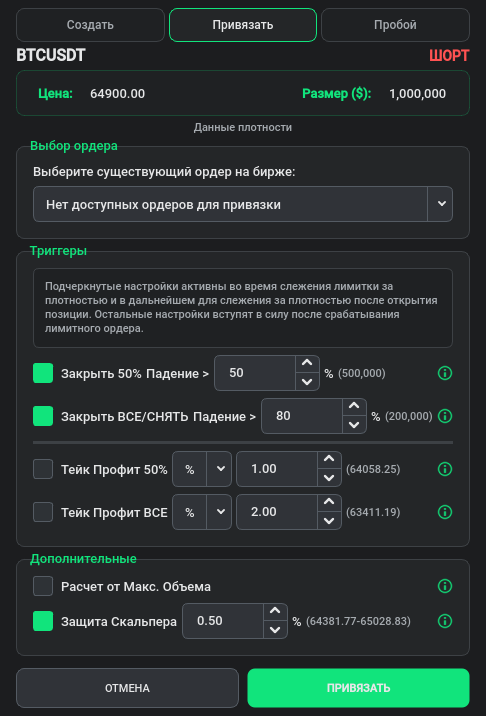Click the BTCUSDT symbol label
The image size is (486, 716).
point(51,56)
